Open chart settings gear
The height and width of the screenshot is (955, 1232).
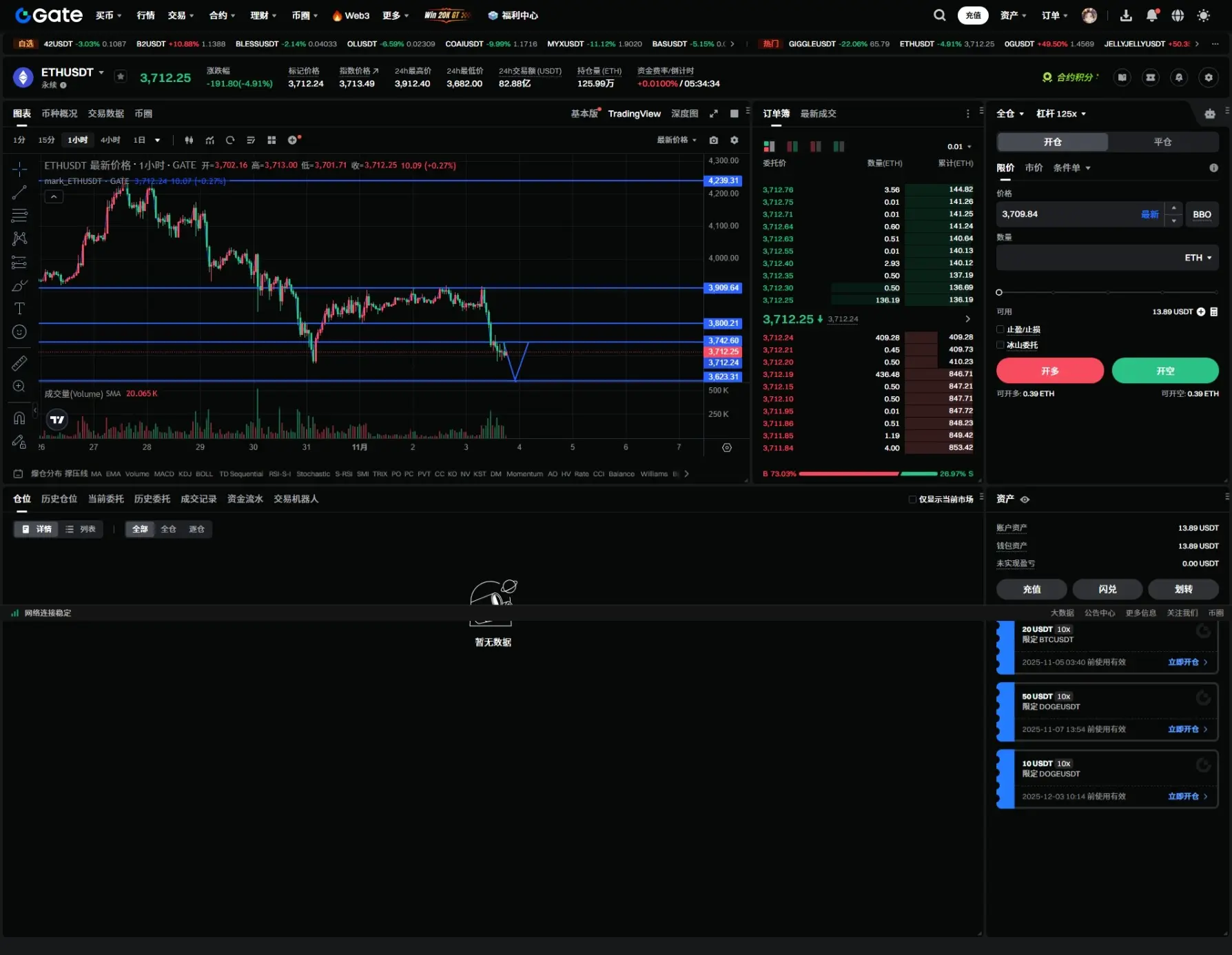(x=735, y=140)
